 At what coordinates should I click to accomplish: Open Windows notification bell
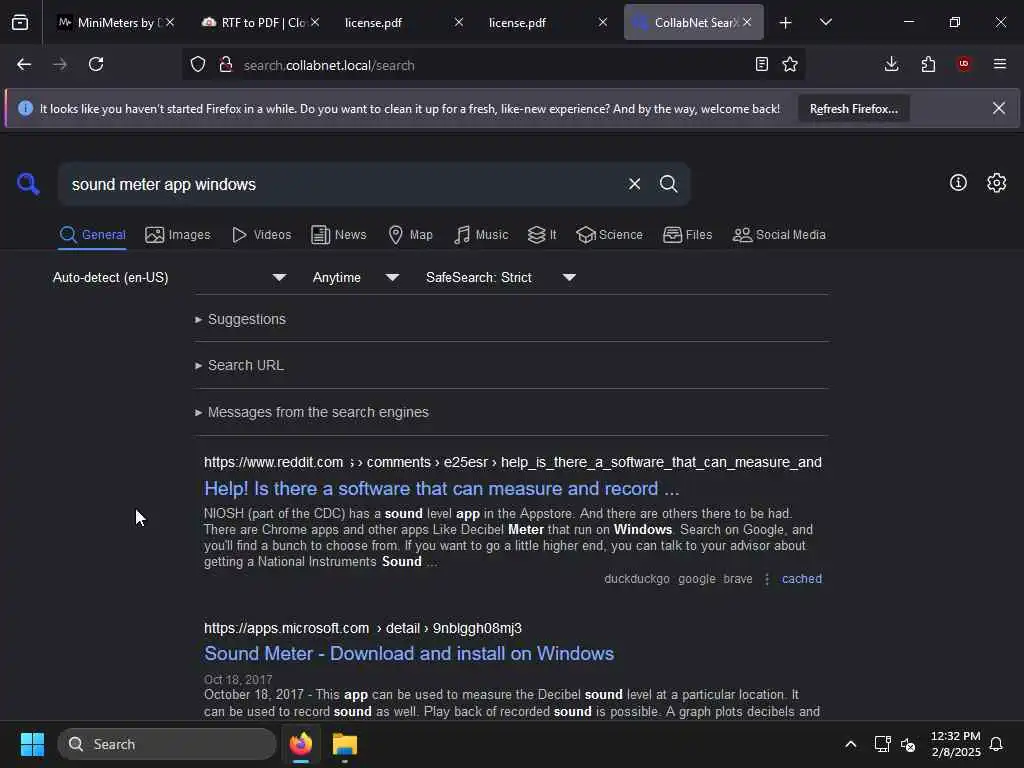click(996, 744)
